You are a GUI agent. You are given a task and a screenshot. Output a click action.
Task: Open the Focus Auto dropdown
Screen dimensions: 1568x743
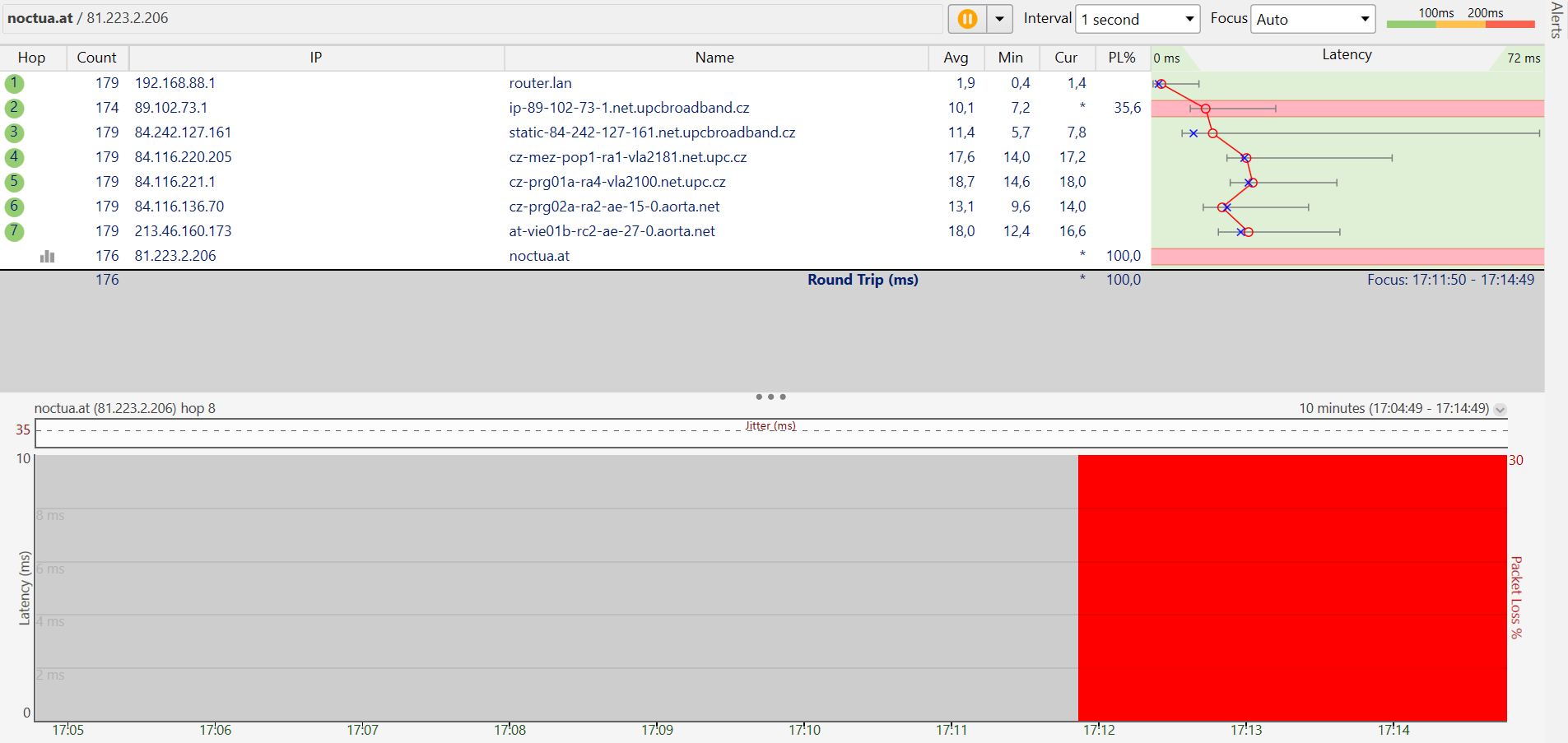[x=1313, y=19]
